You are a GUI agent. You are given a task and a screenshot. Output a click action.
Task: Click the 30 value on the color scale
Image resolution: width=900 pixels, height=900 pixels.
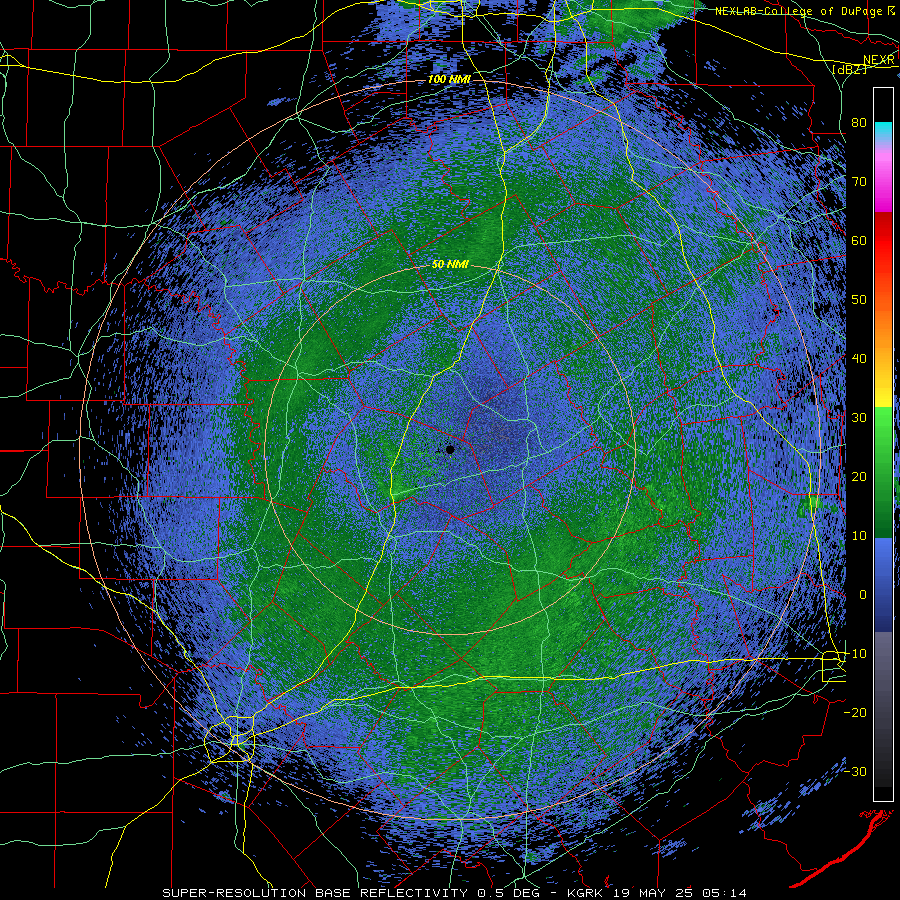click(859, 418)
